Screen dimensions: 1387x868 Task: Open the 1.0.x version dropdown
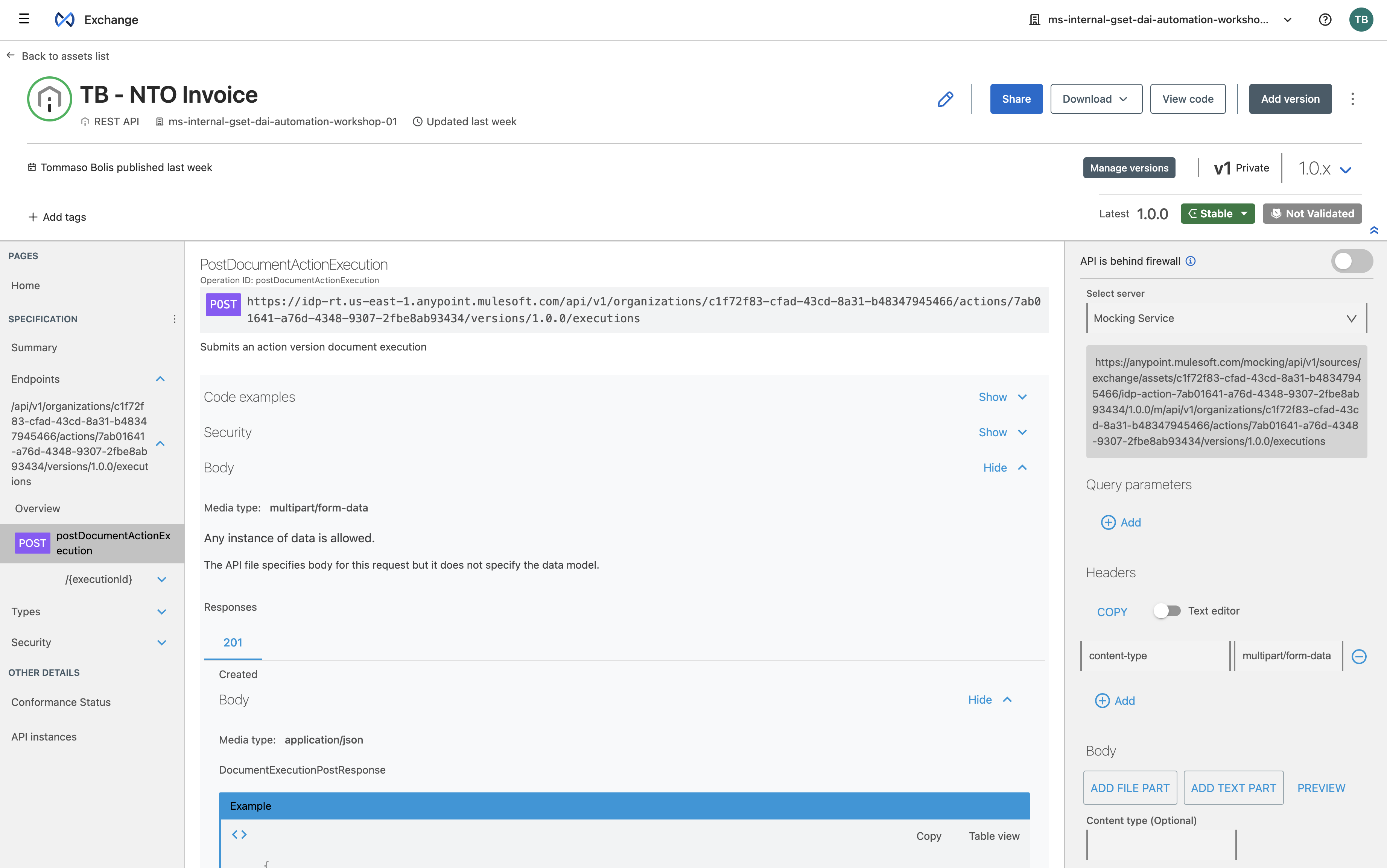point(1325,168)
